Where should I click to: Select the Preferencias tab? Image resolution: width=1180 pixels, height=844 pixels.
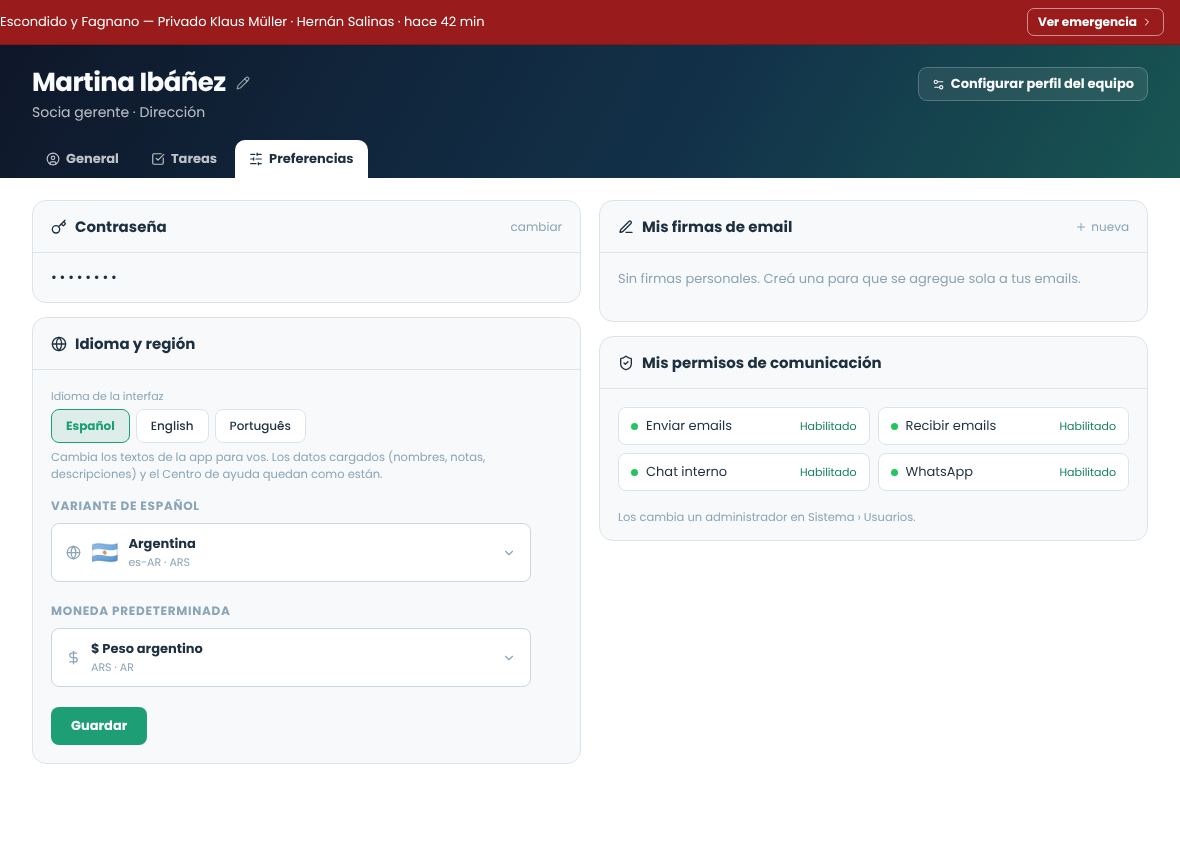point(301,159)
